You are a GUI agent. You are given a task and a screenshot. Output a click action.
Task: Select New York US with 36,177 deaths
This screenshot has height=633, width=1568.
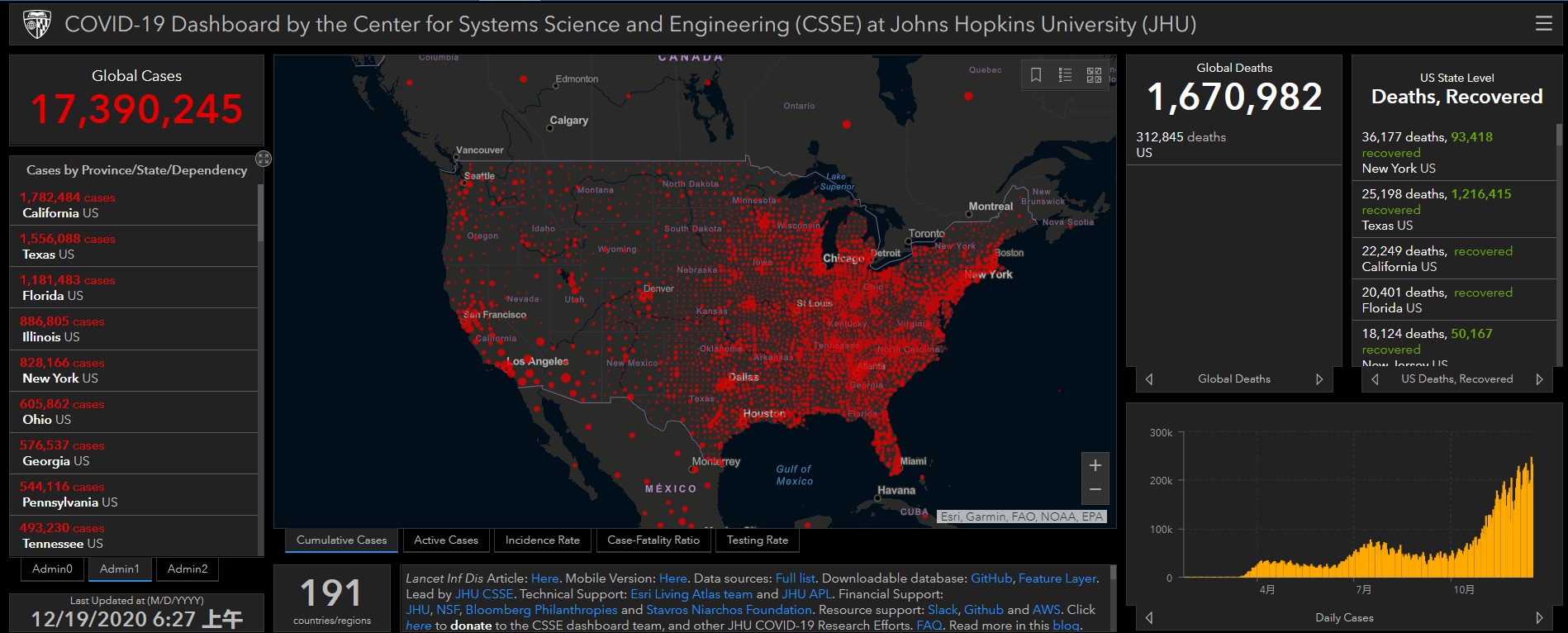point(1454,152)
